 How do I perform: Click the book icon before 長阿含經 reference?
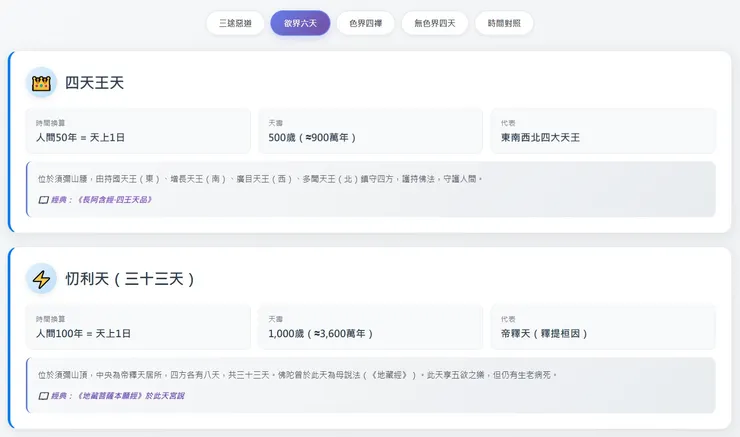click(43, 200)
